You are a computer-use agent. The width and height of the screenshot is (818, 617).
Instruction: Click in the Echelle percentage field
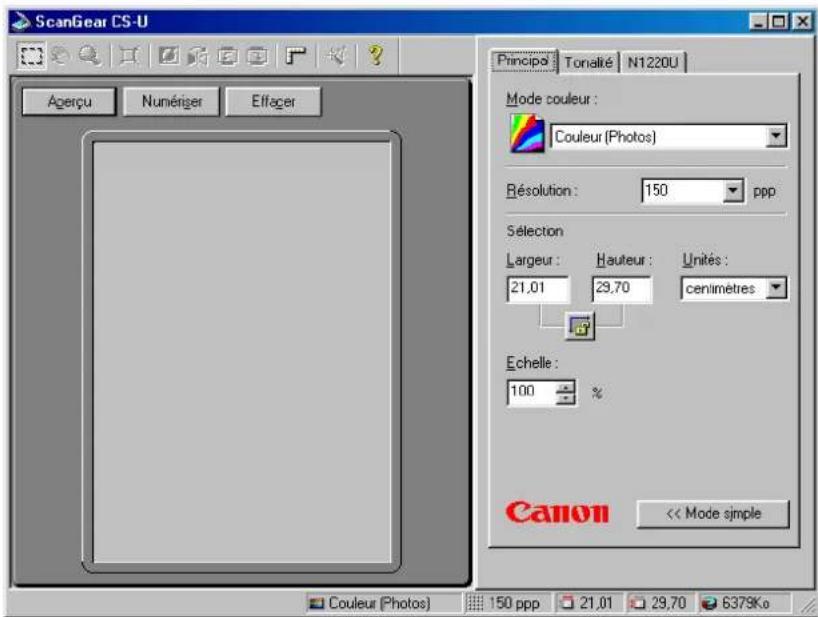tap(532, 392)
